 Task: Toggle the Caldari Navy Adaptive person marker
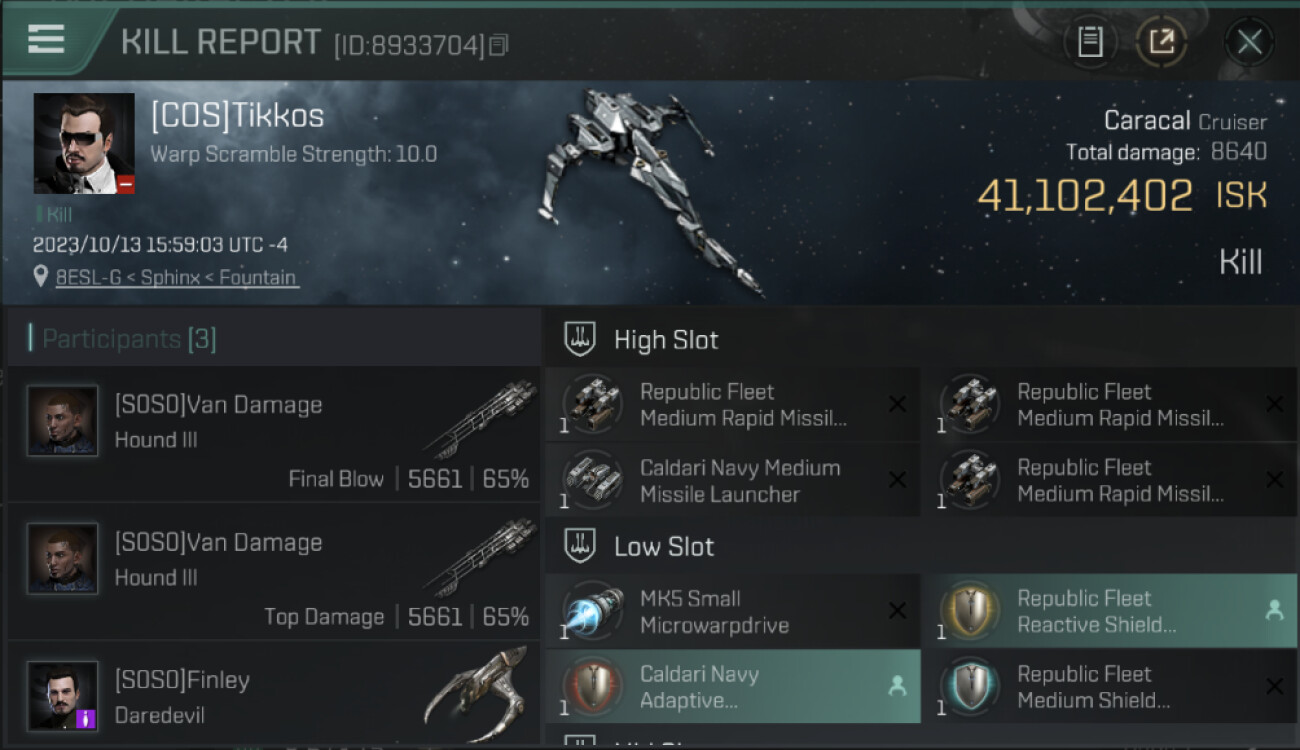coord(897,686)
